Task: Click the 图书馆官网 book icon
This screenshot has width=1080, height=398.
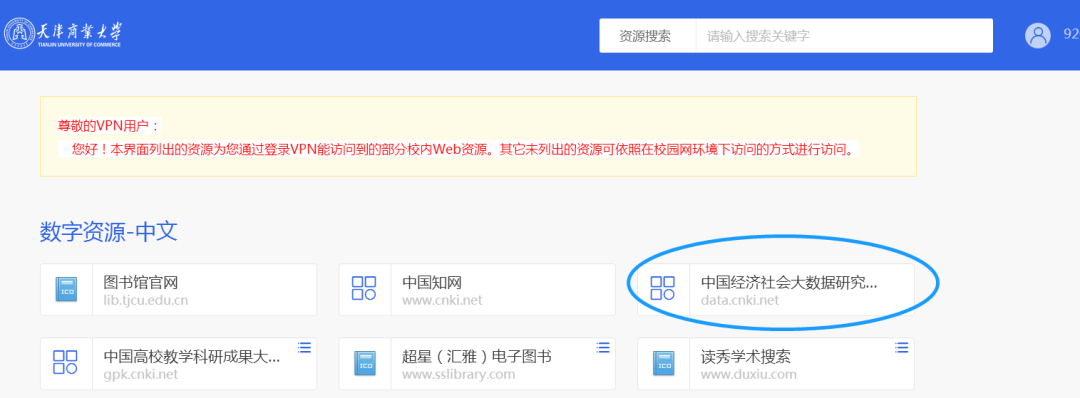Action: pyautogui.click(x=67, y=289)
